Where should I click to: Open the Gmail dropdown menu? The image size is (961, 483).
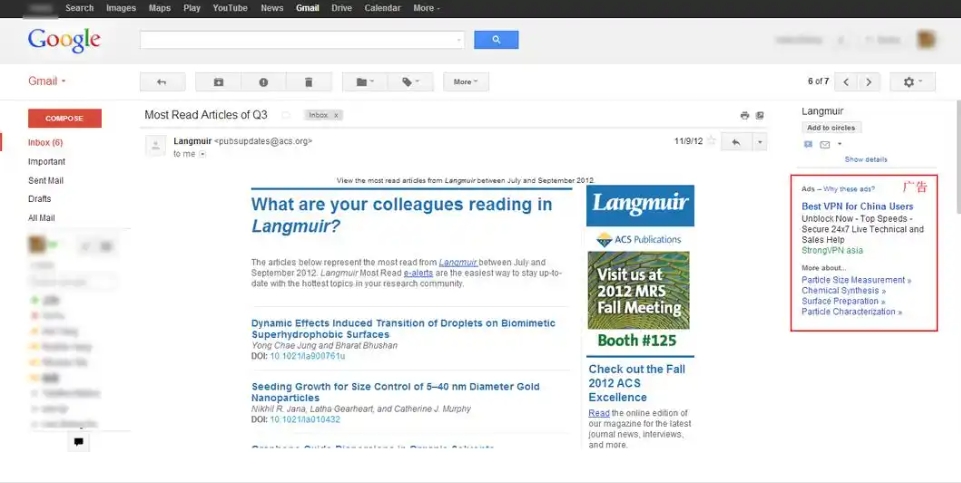[x=47, y=81]
